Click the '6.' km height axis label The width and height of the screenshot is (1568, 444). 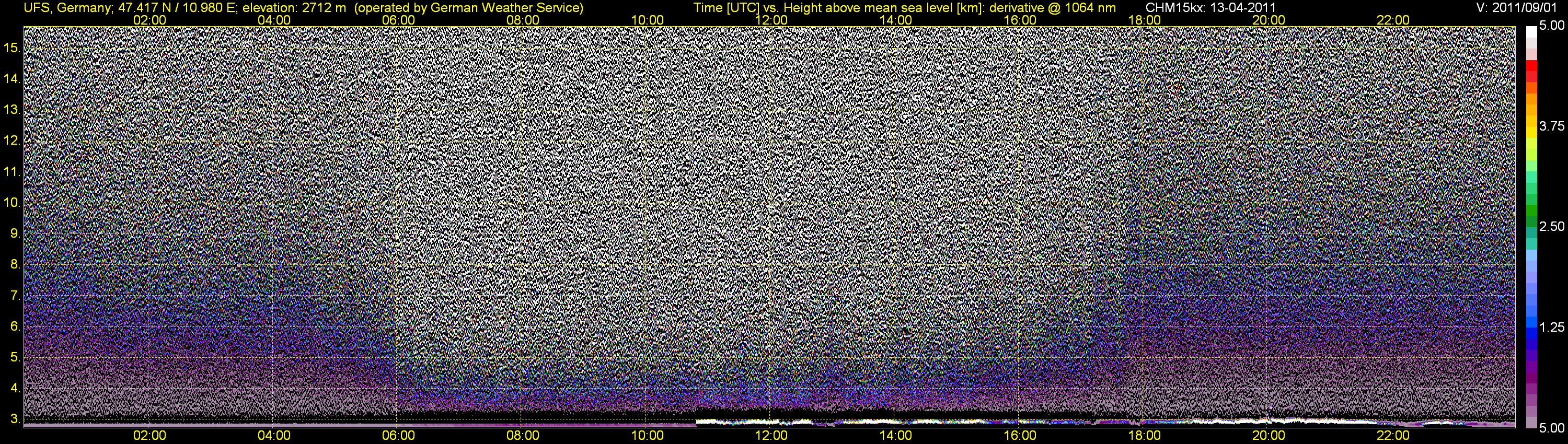coord(15,326)
